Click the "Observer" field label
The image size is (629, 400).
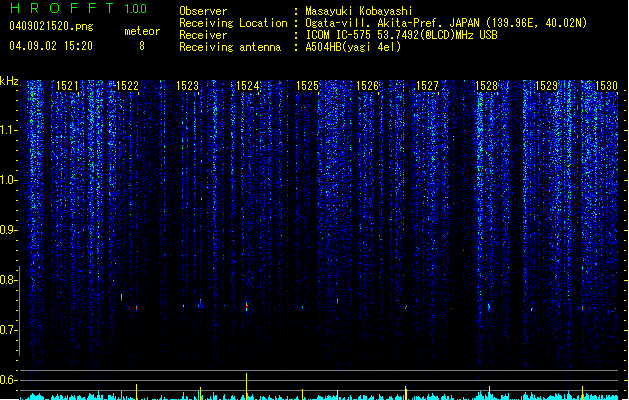pyautogui.click(x=203, y=11)
